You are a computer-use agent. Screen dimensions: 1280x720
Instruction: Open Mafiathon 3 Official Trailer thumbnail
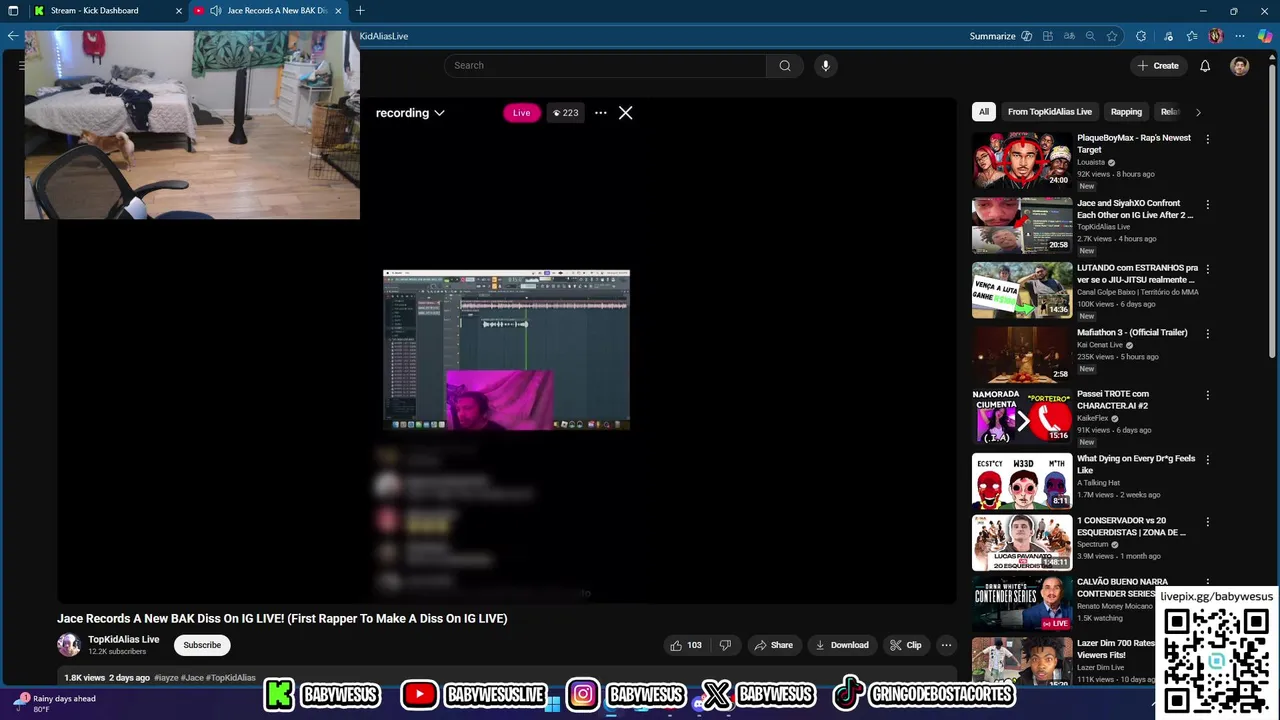(x=1022, y=354)
